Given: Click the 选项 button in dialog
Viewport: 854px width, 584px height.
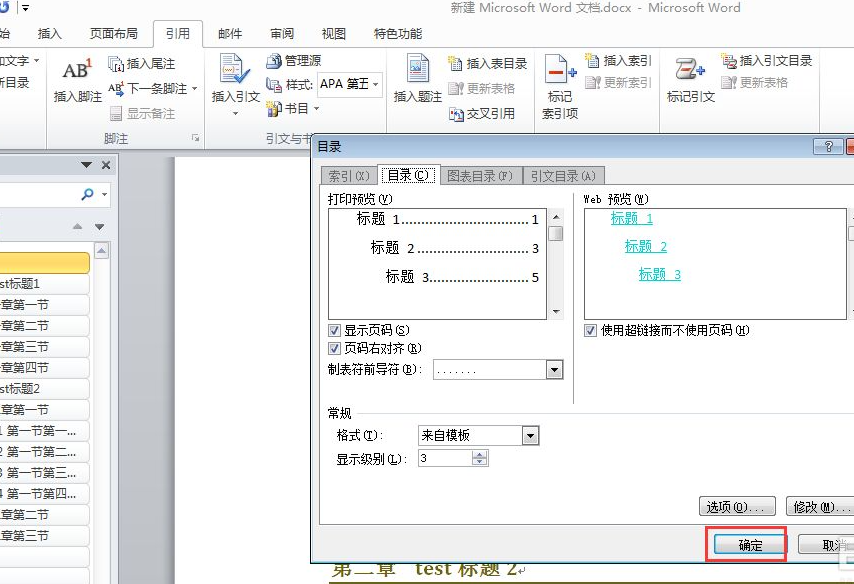Looking at the screenshot, I should point(738,507).
